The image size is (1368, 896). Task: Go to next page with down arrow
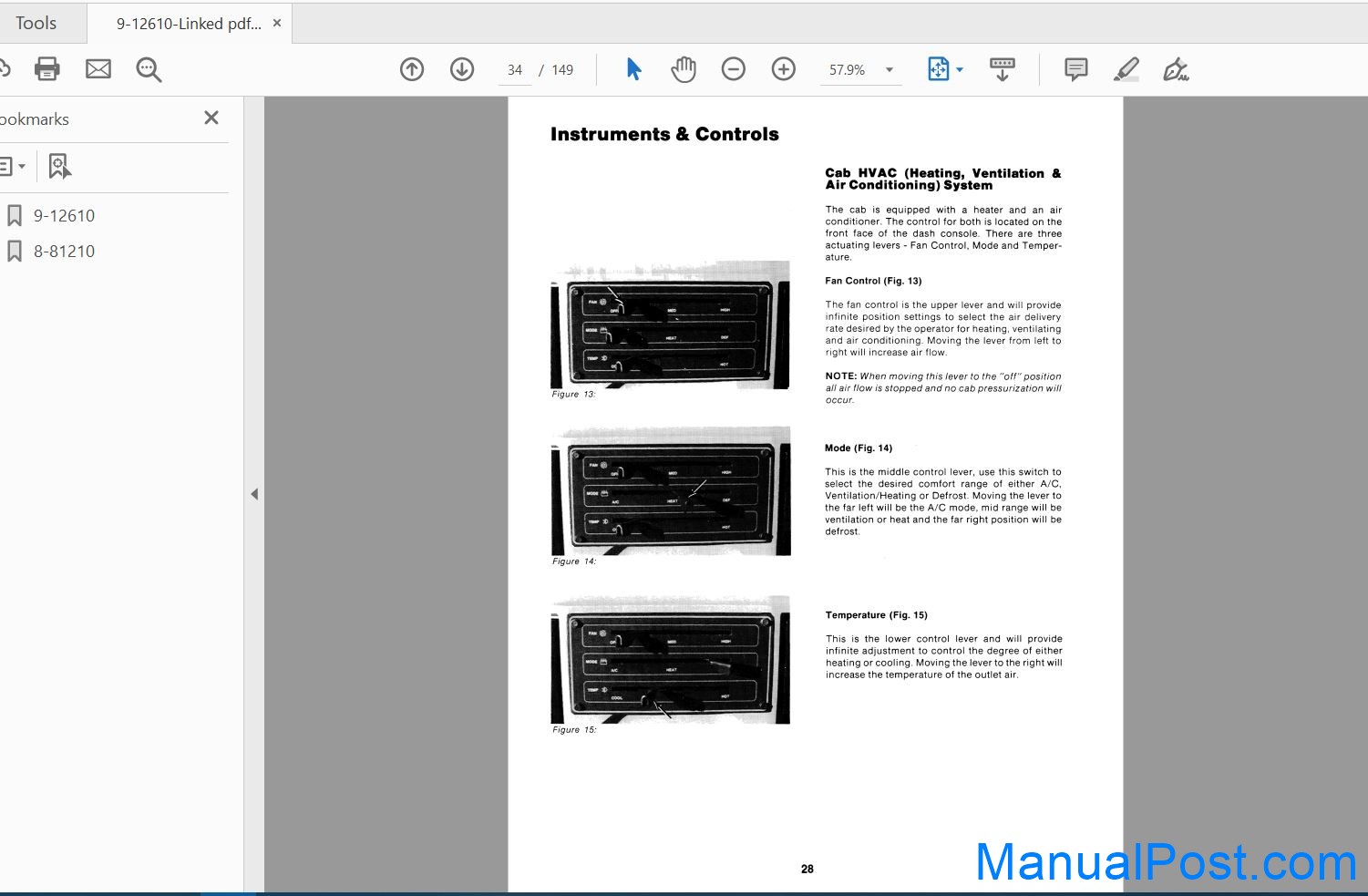click(x=462, y=69)
